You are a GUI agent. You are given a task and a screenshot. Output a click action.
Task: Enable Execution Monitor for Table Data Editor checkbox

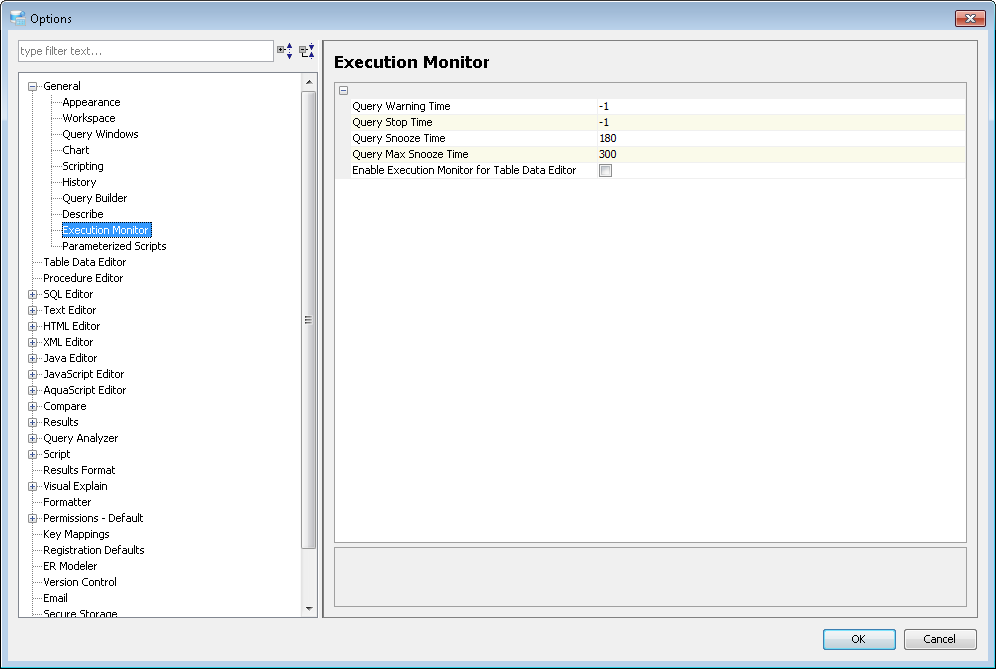click(605, 170)
